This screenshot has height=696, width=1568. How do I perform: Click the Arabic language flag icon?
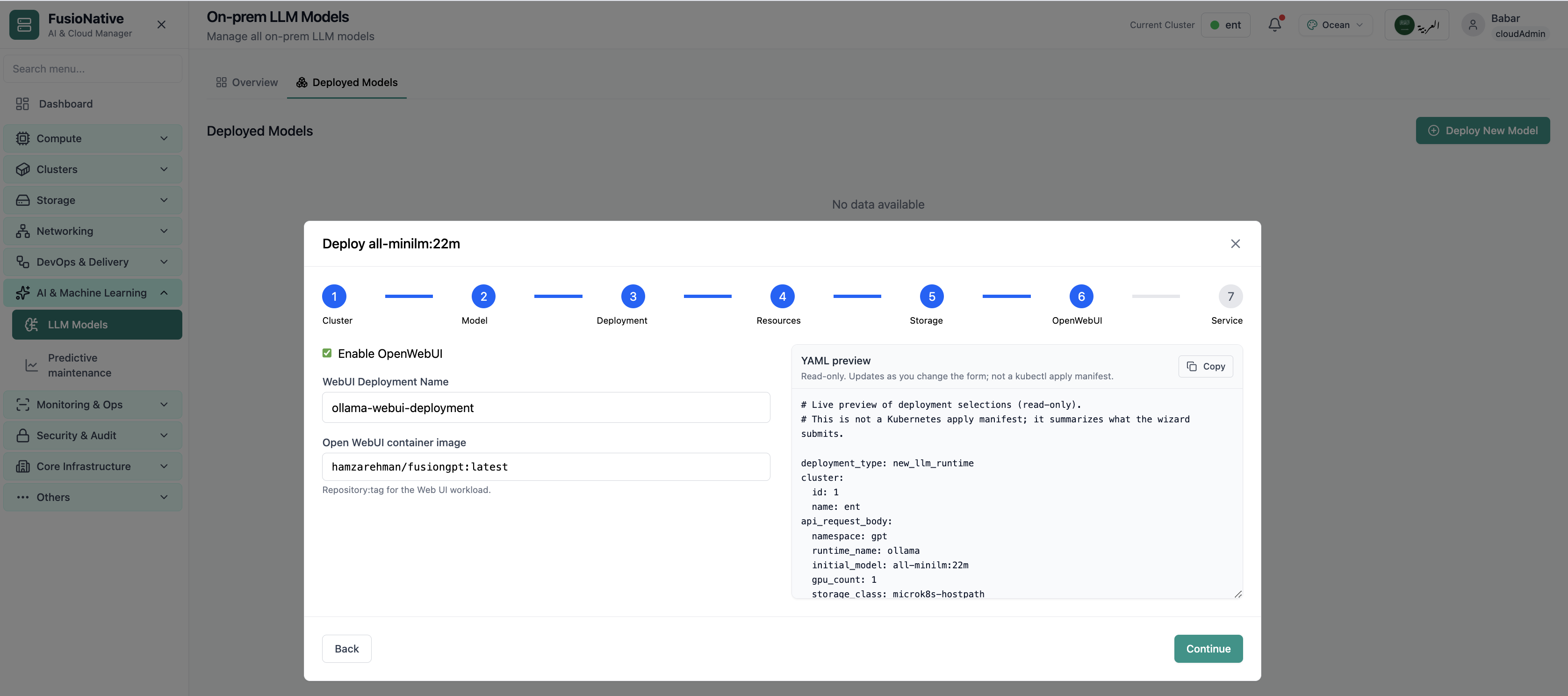1403,25
